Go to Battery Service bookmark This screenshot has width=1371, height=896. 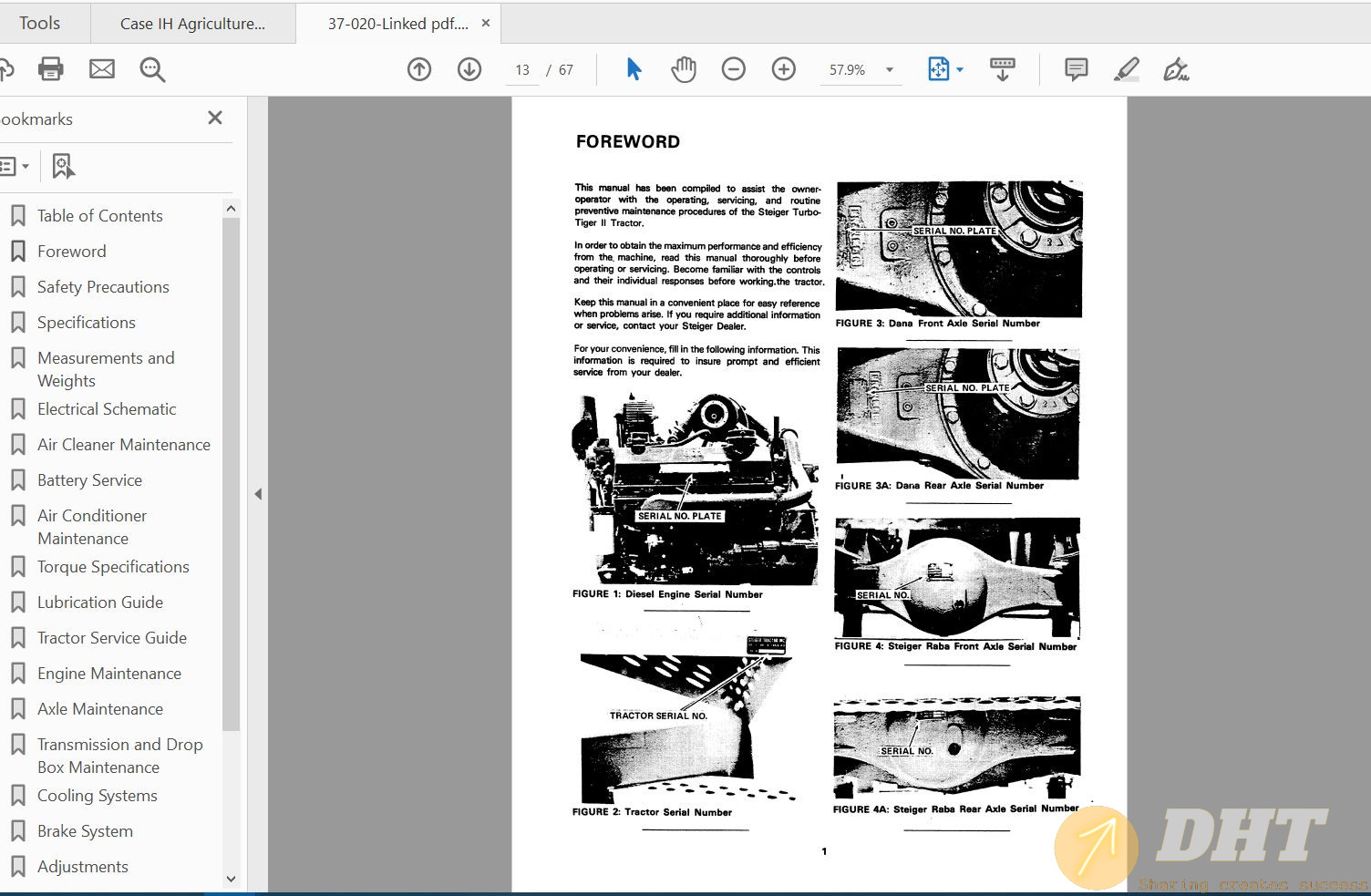[89, 480]
